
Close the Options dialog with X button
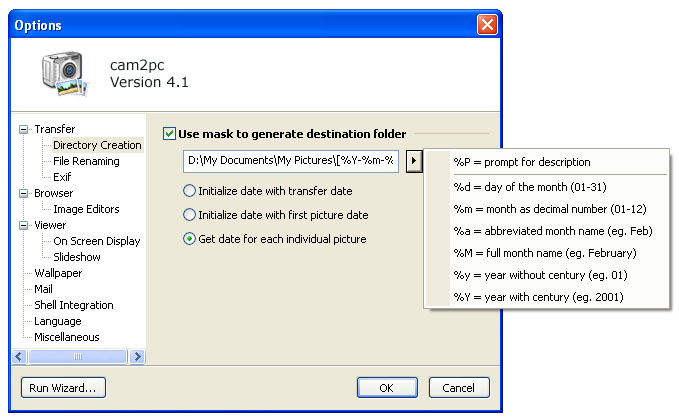(x=487, y=25)
